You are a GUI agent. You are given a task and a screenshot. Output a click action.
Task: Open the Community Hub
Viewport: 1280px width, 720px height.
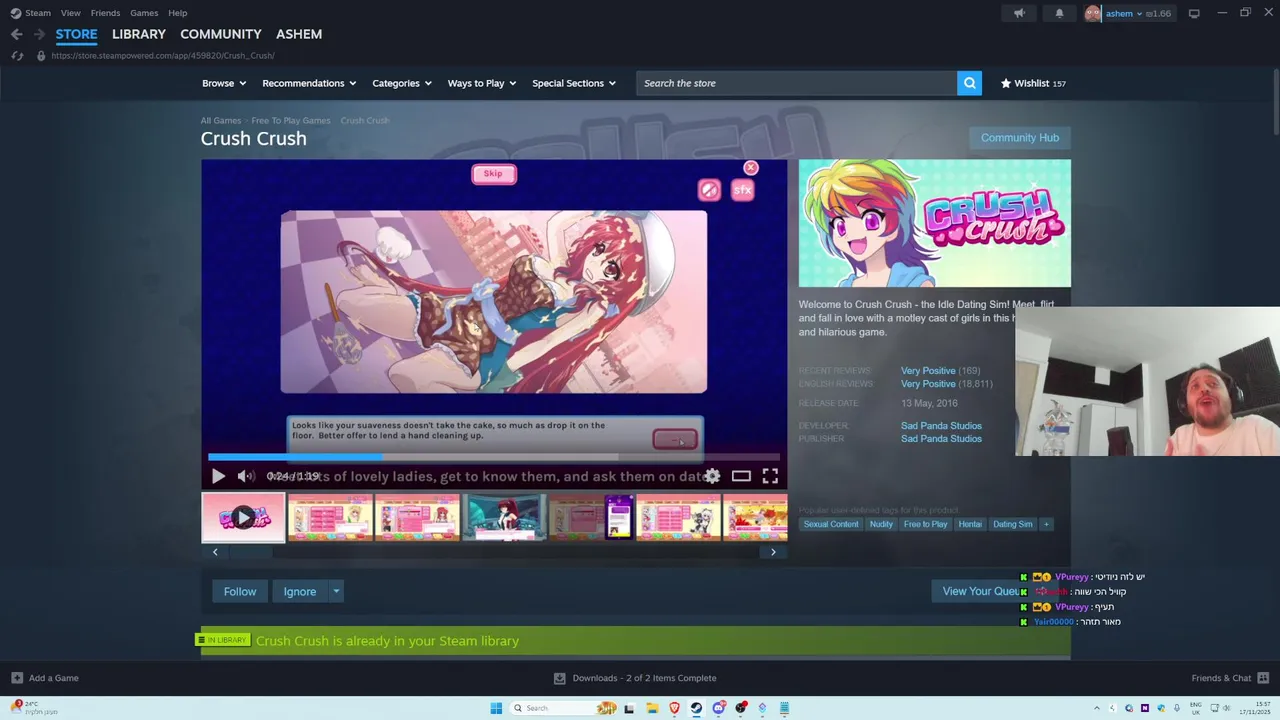click(x=1019, y=138)
